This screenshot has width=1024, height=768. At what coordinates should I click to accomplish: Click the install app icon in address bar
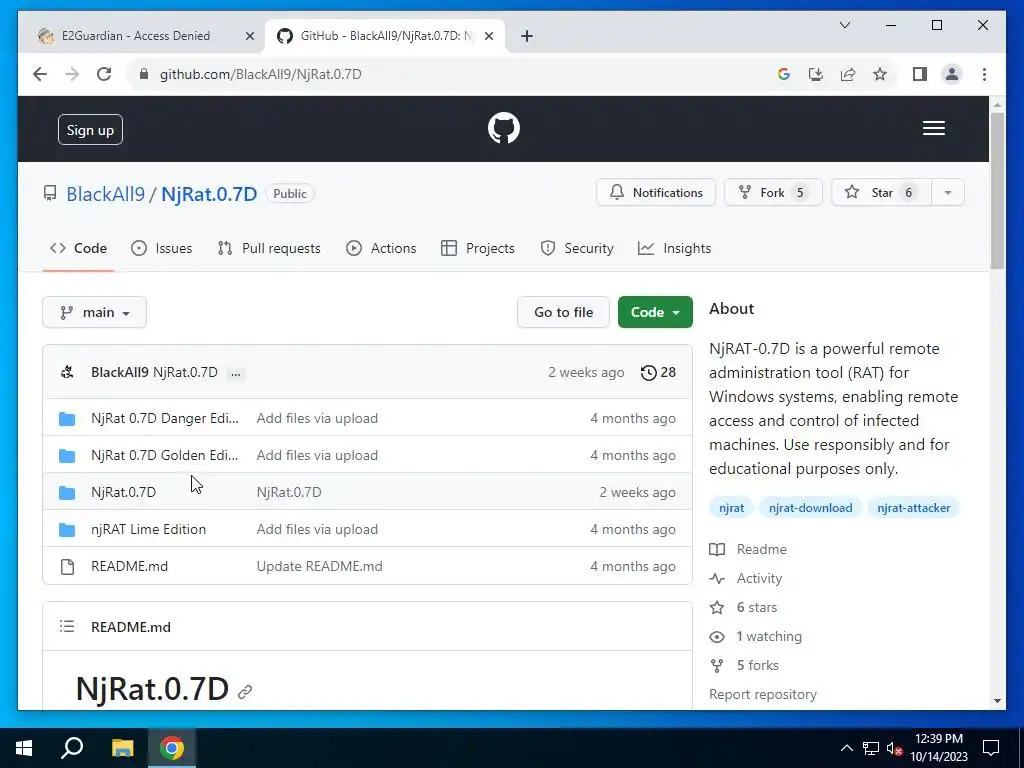[x=816, y=74]
